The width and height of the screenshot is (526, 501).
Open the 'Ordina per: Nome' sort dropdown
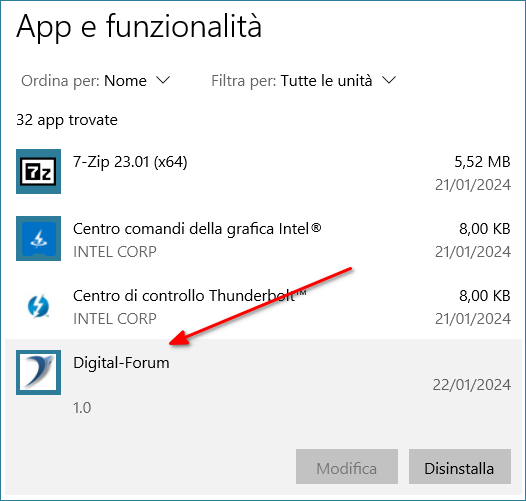coord(96,81)
